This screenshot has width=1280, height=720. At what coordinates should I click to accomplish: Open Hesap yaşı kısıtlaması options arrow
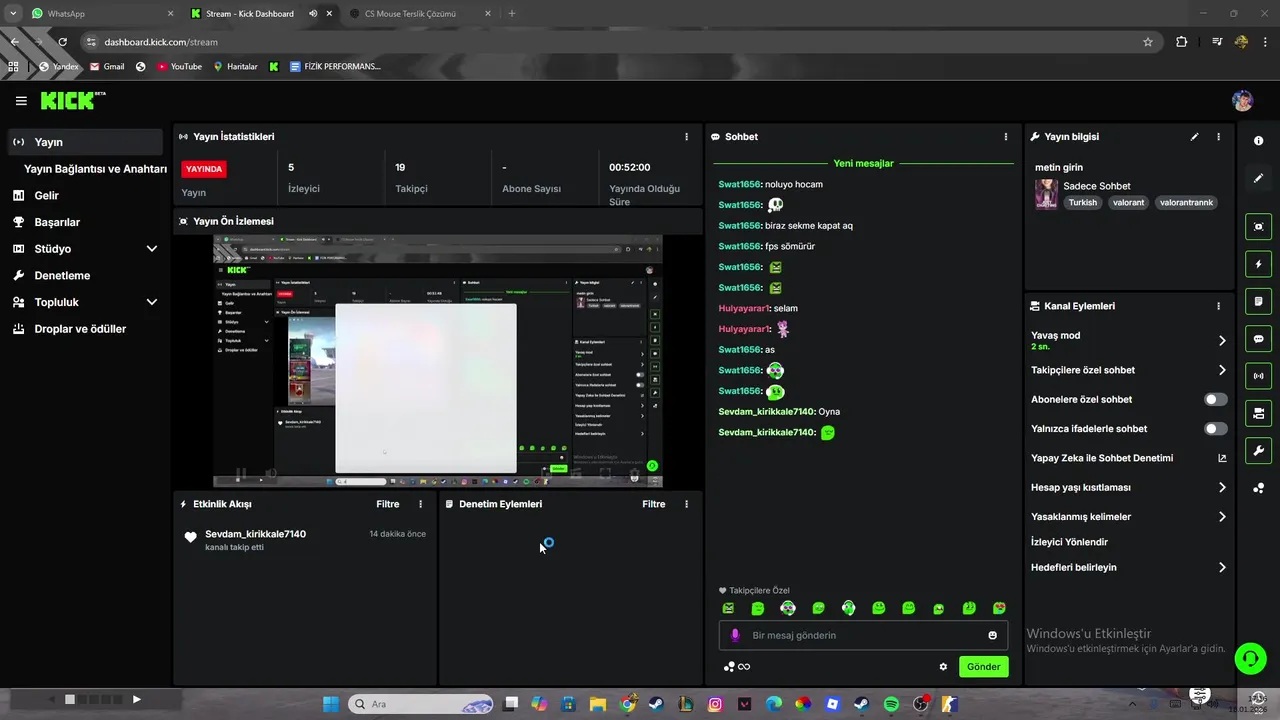[1222, 488]
